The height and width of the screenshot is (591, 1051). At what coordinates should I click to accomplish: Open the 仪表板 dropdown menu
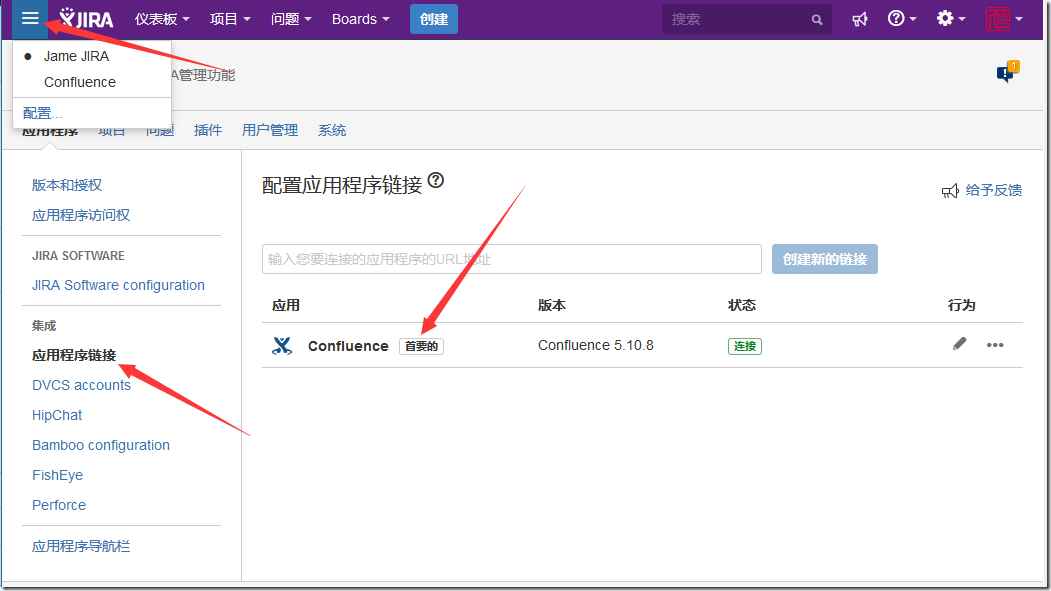click(x=162, y=19)
